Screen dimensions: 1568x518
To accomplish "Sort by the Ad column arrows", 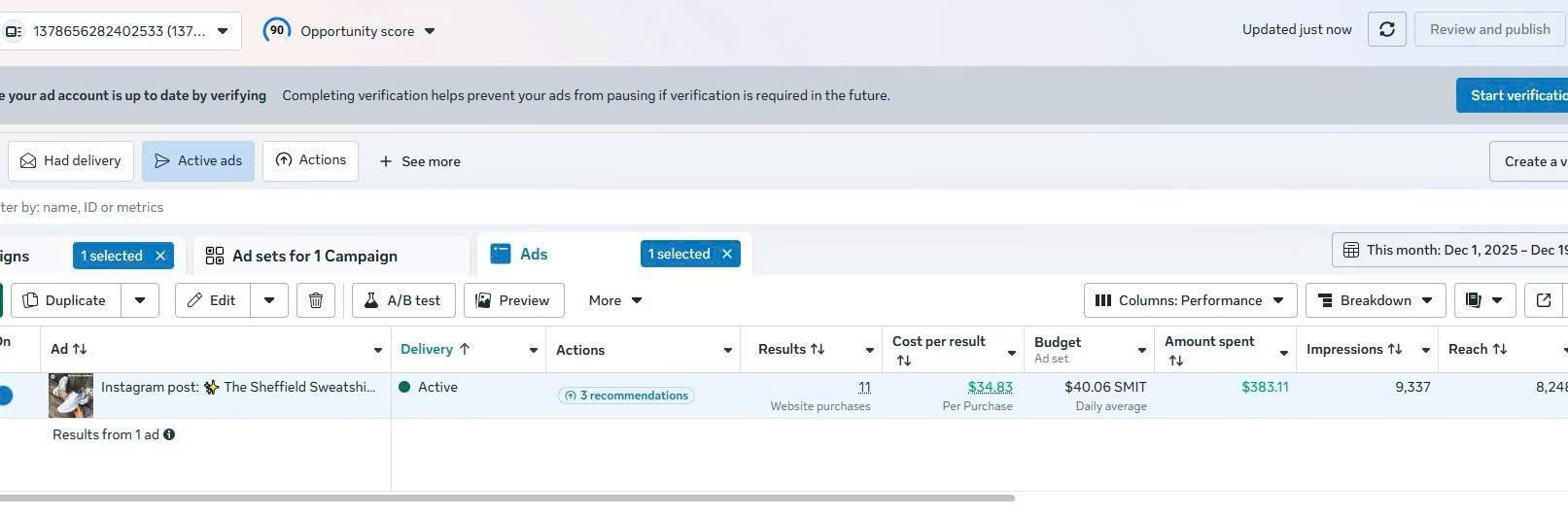I will coord(80,350).
